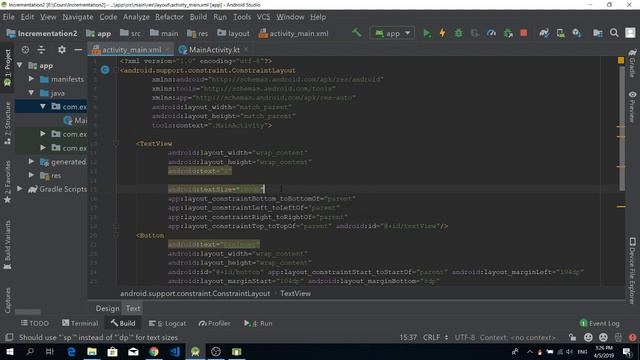Image resolution: width=640 pixels, height=360 pixels.
Task: Open the Profiler tool window
Action: click(x=214, y=323)
